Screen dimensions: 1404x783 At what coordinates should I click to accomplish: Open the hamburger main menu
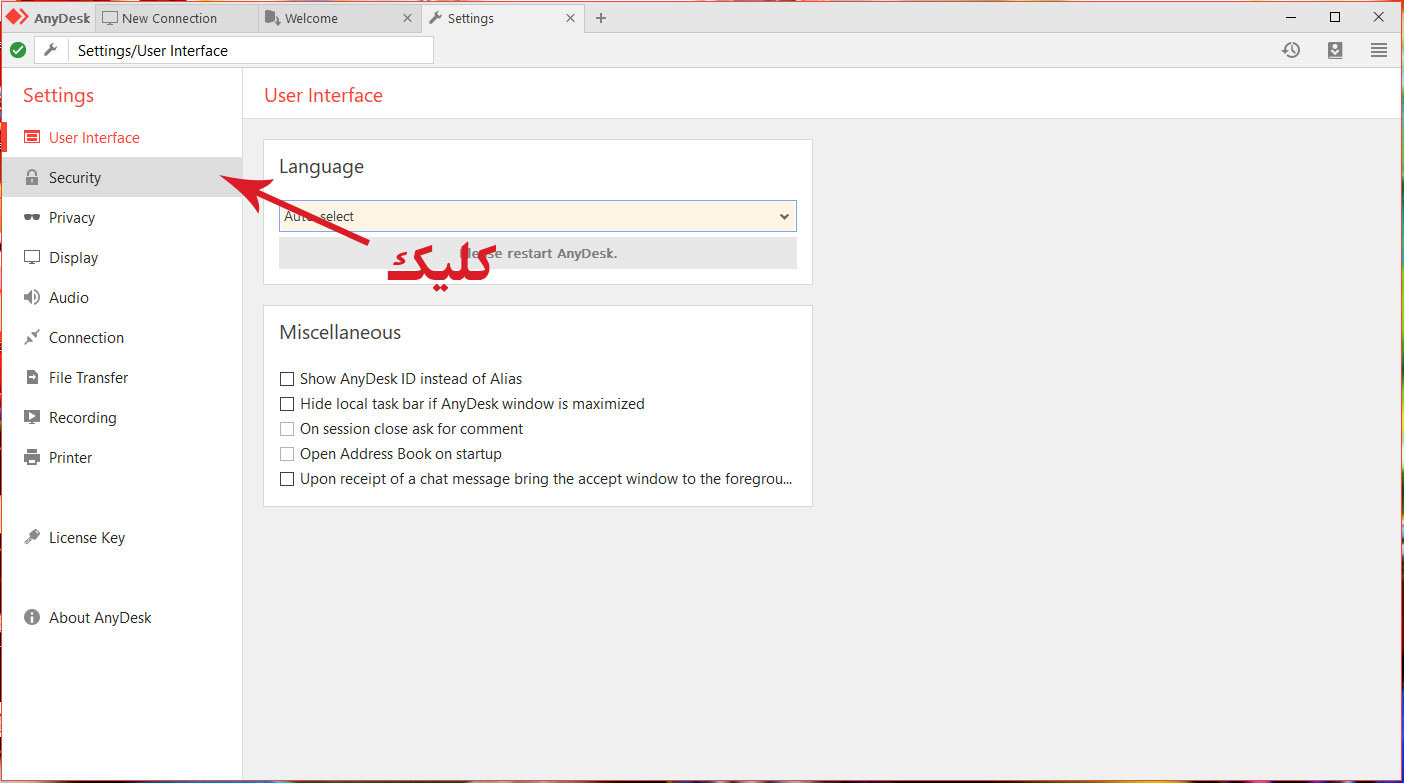point(1379,50)
